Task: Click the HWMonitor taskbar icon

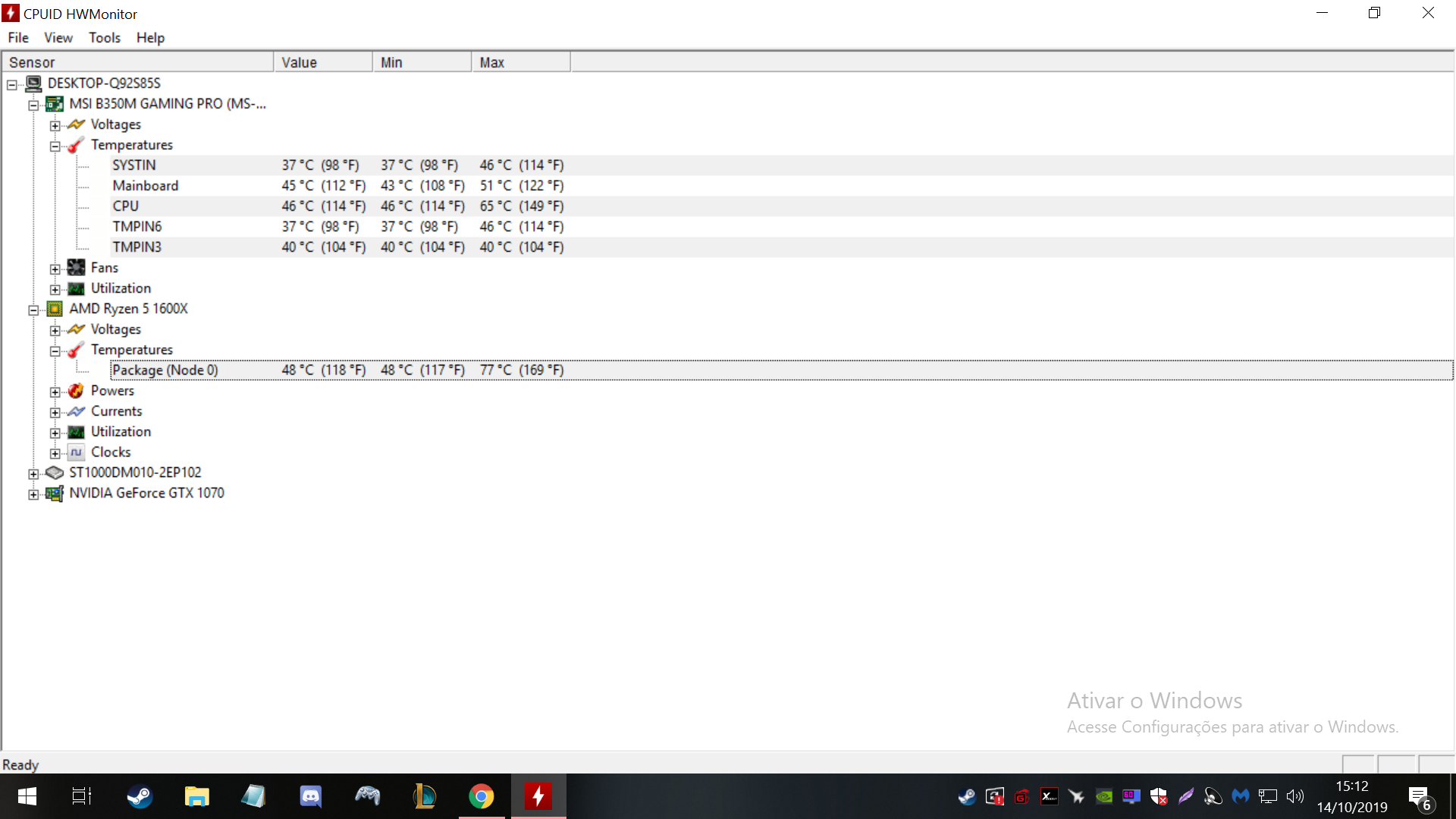Action: 538,796
